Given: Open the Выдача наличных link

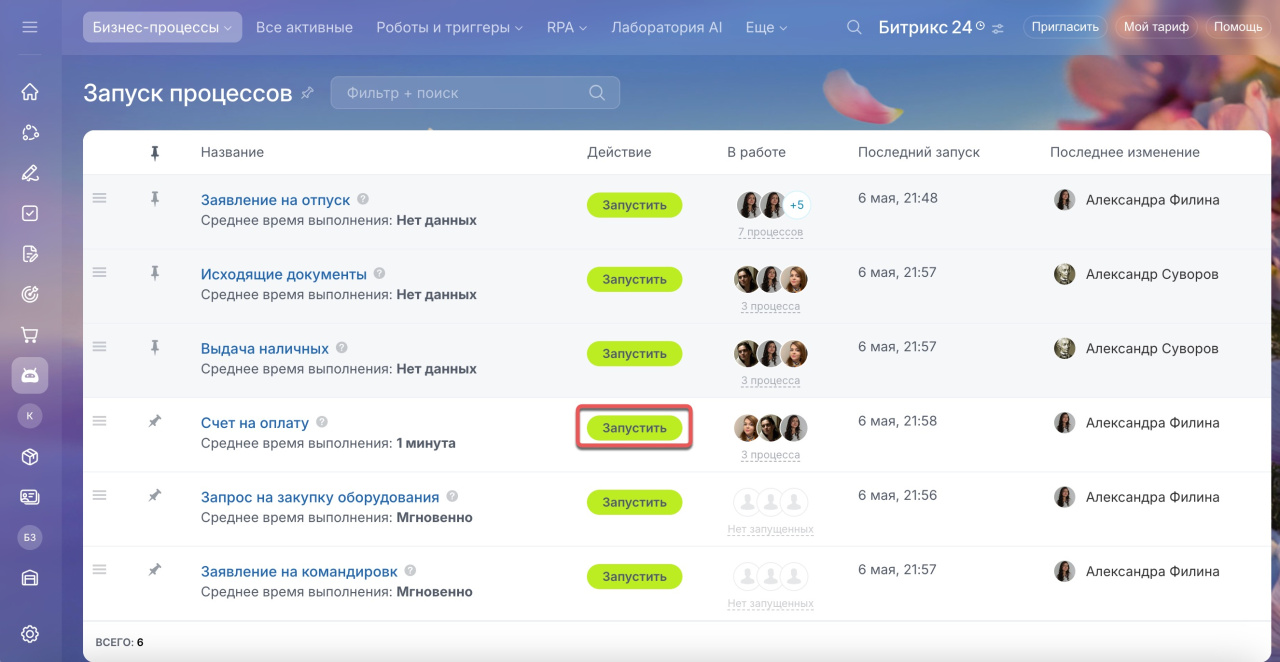Looking at the screenshot, I should pos(265,349).
